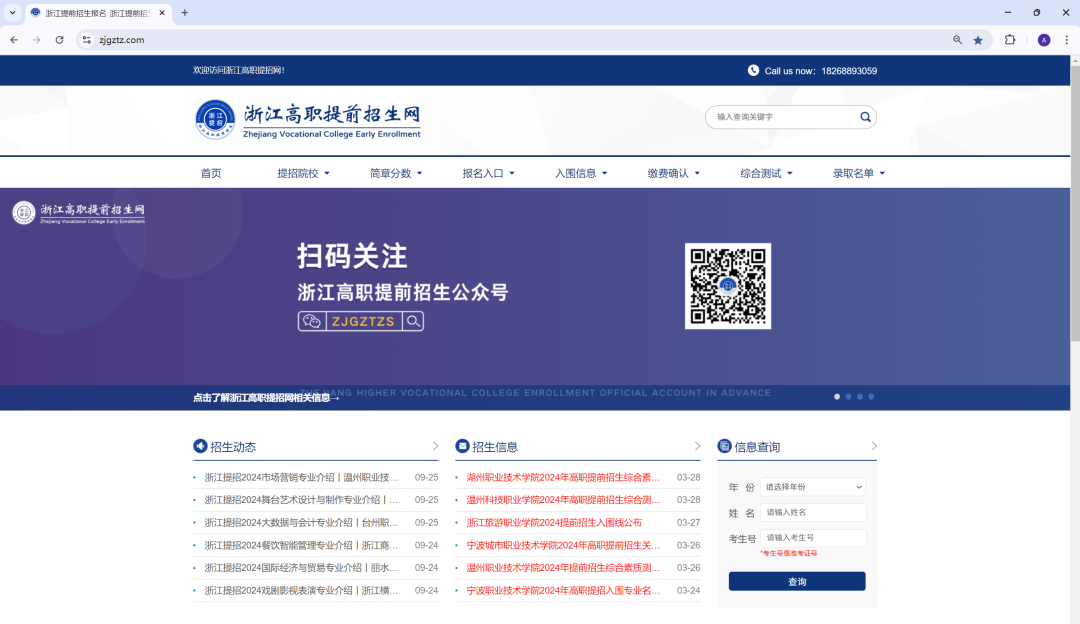Open the 浙江旅游职业学院2024提前招生入围线公布 notice
This screenshot has height=624, width=1080.
[554, 523]
